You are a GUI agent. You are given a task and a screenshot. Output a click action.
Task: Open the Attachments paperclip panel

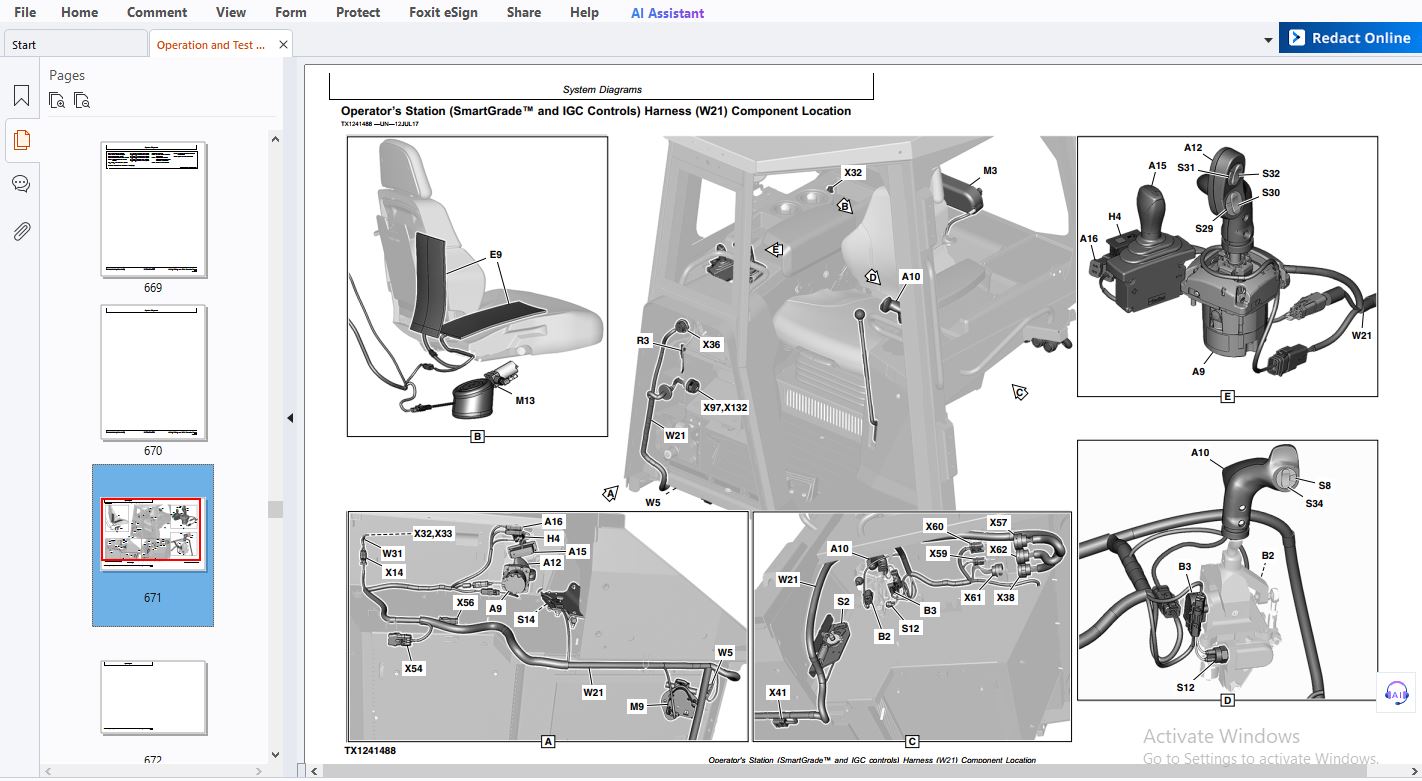point(21,231)
